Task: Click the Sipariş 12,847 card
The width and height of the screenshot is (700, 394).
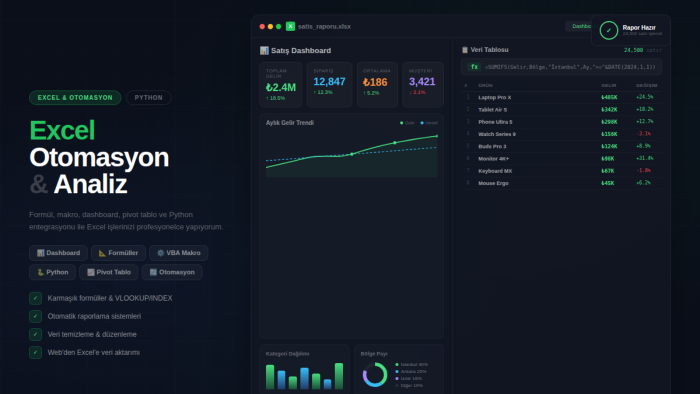Action: point(329,85)
